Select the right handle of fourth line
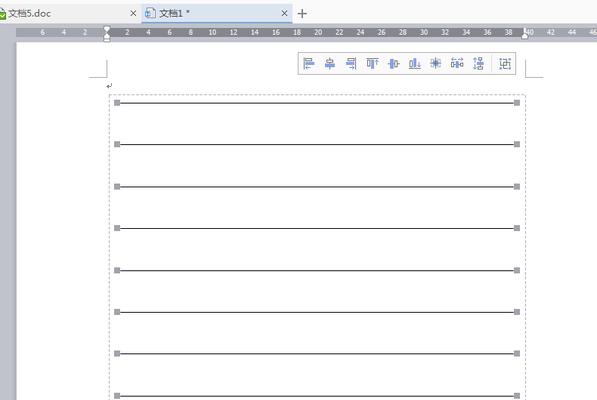 coord(517,228)
